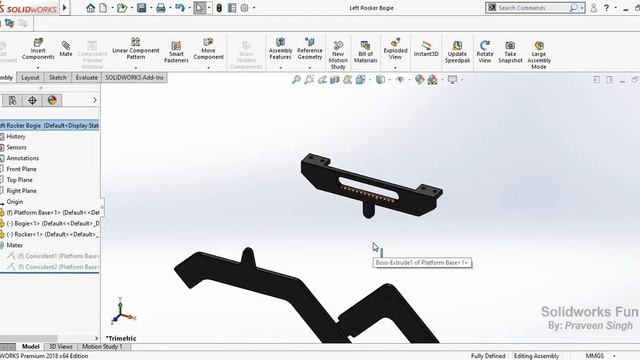
Task: Open the Help question mark icon
Action: pyautogui.click(x=607, y=8)
